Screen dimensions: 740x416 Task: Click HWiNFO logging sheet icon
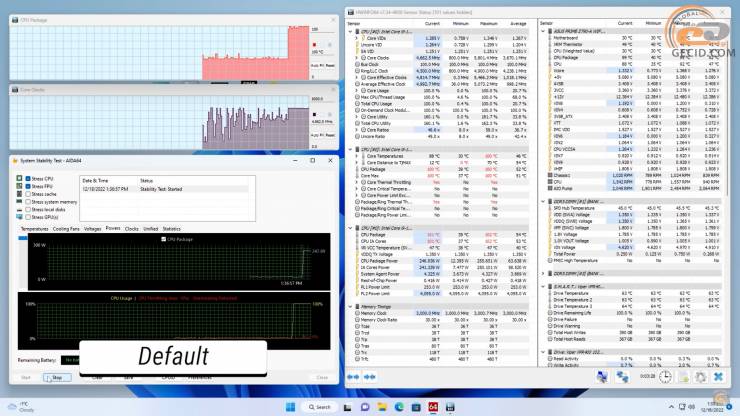tap(684, 376)
